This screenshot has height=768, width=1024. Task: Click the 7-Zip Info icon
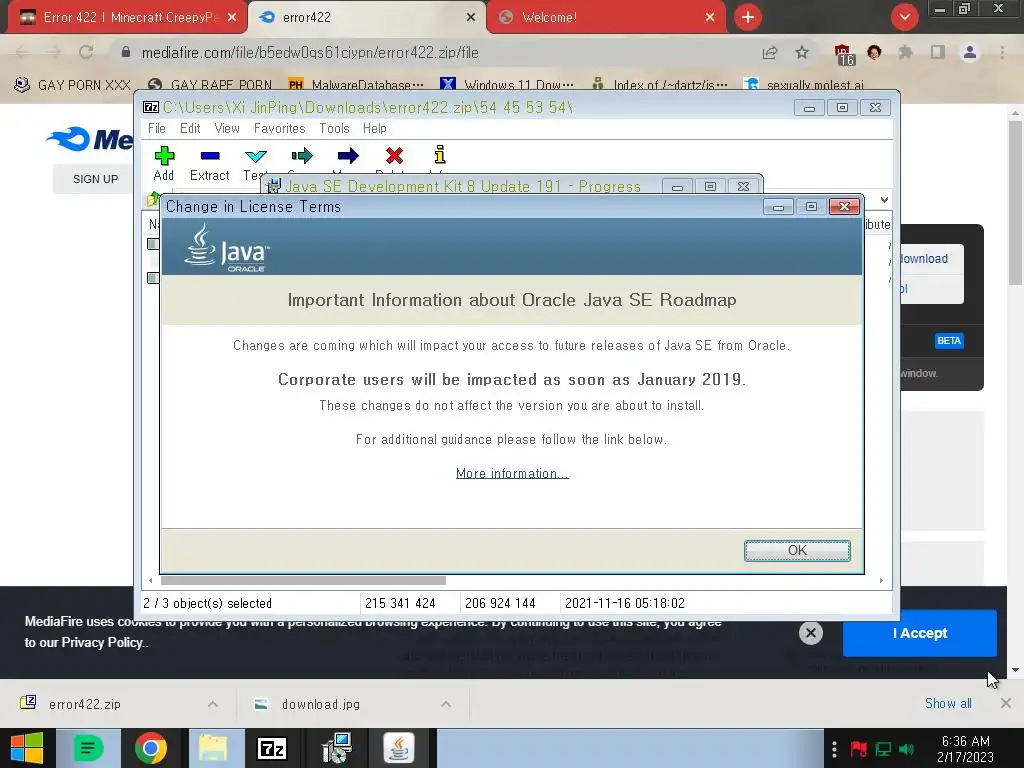(x=440, y=155)
